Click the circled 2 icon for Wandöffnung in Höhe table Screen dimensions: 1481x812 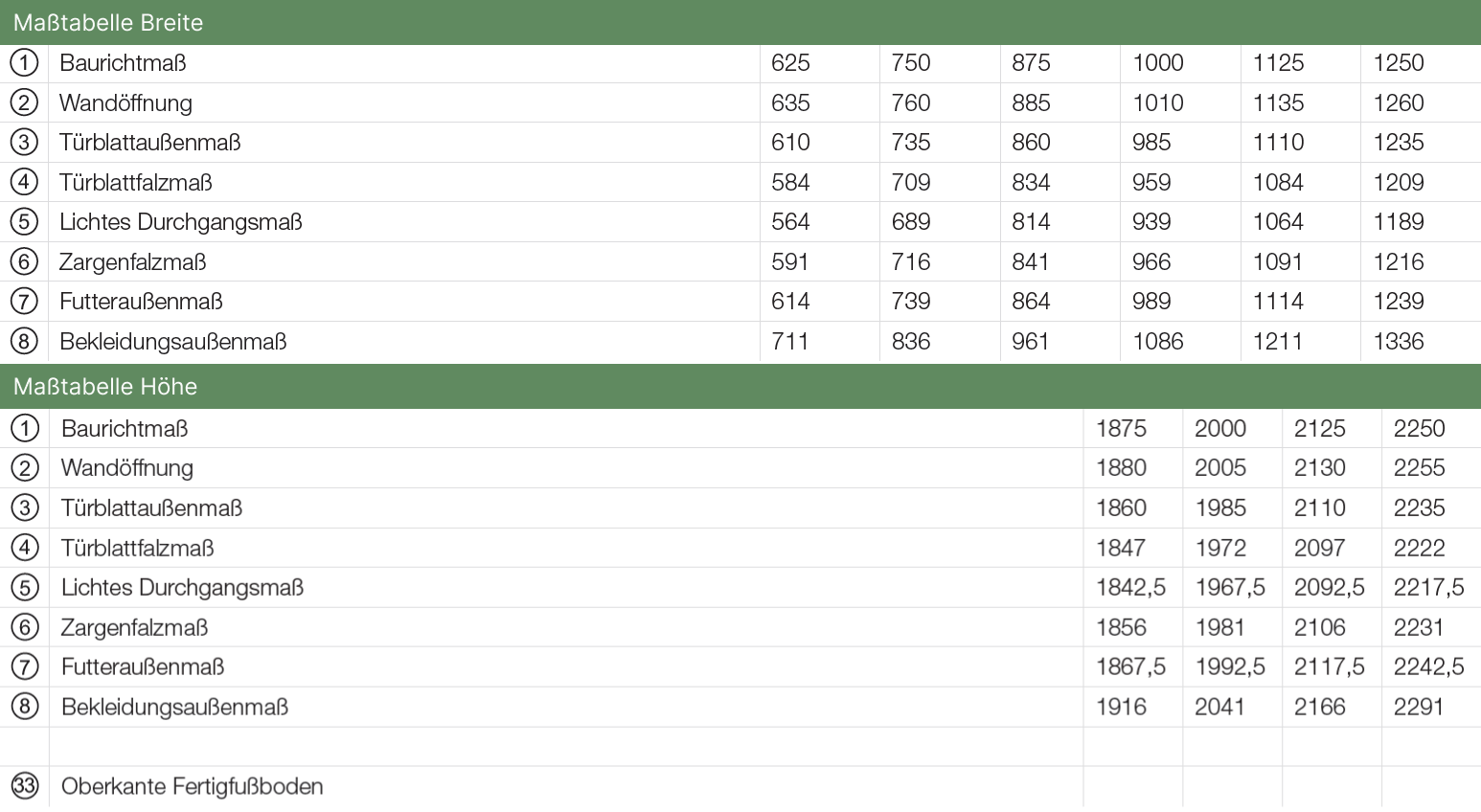click(24, 468)
